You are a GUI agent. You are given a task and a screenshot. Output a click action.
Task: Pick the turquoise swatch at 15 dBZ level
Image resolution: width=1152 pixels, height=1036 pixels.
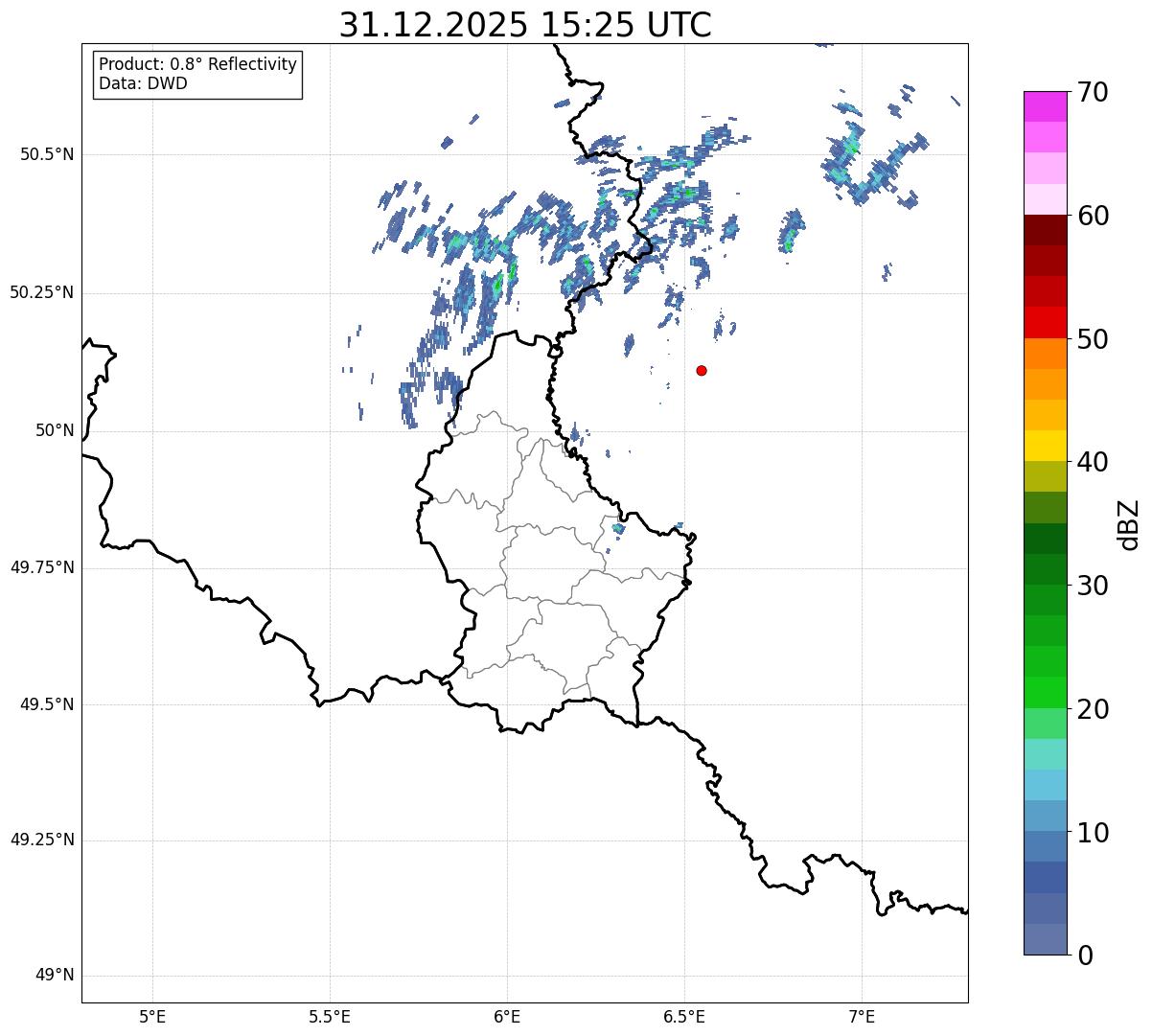coord(1045,753)
